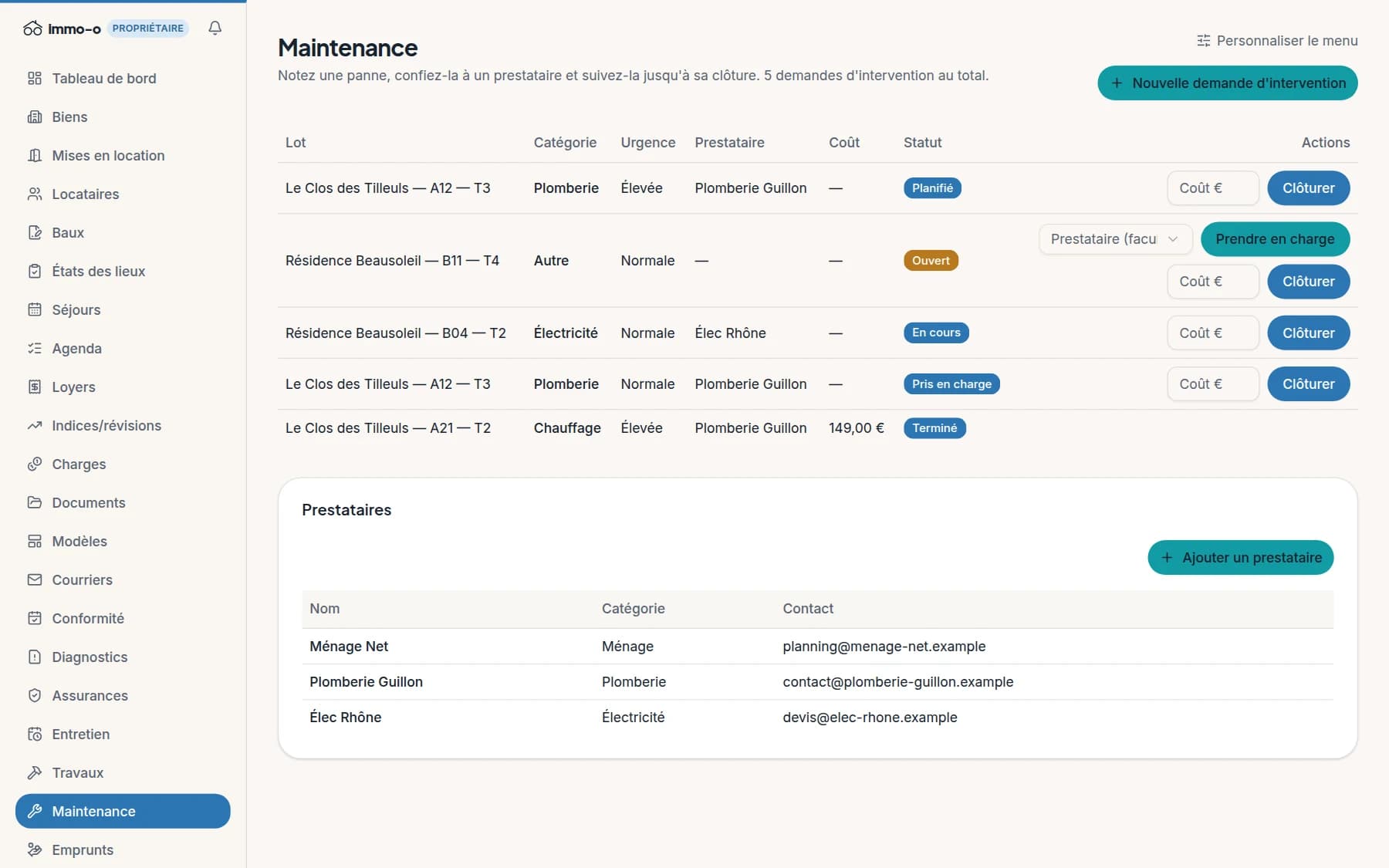Screen dimensions: 1389x868
Task: Clôturer the Ouvert Résidence Beausoleil B11 request
Action: (1308, 282)
